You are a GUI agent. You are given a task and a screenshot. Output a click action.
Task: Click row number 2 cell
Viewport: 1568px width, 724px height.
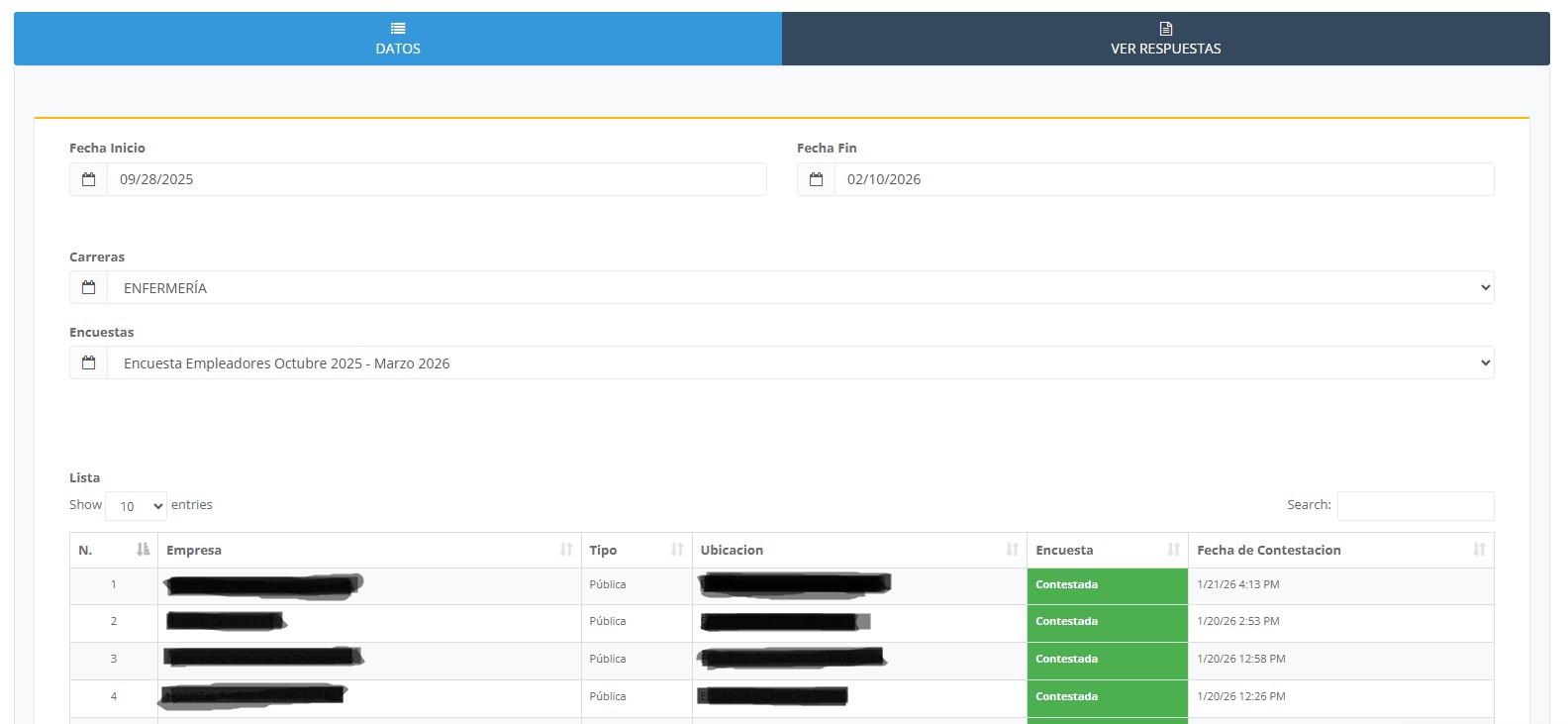pyautogui.click(x=114, y=622)
